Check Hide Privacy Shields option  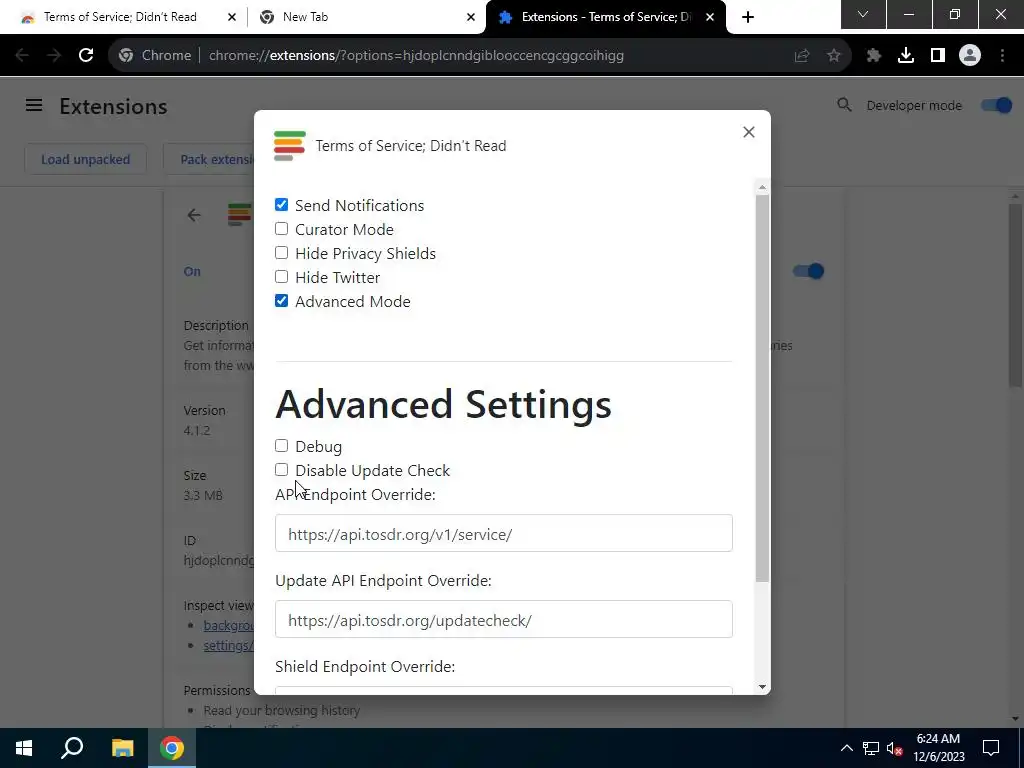coord(281,253)
